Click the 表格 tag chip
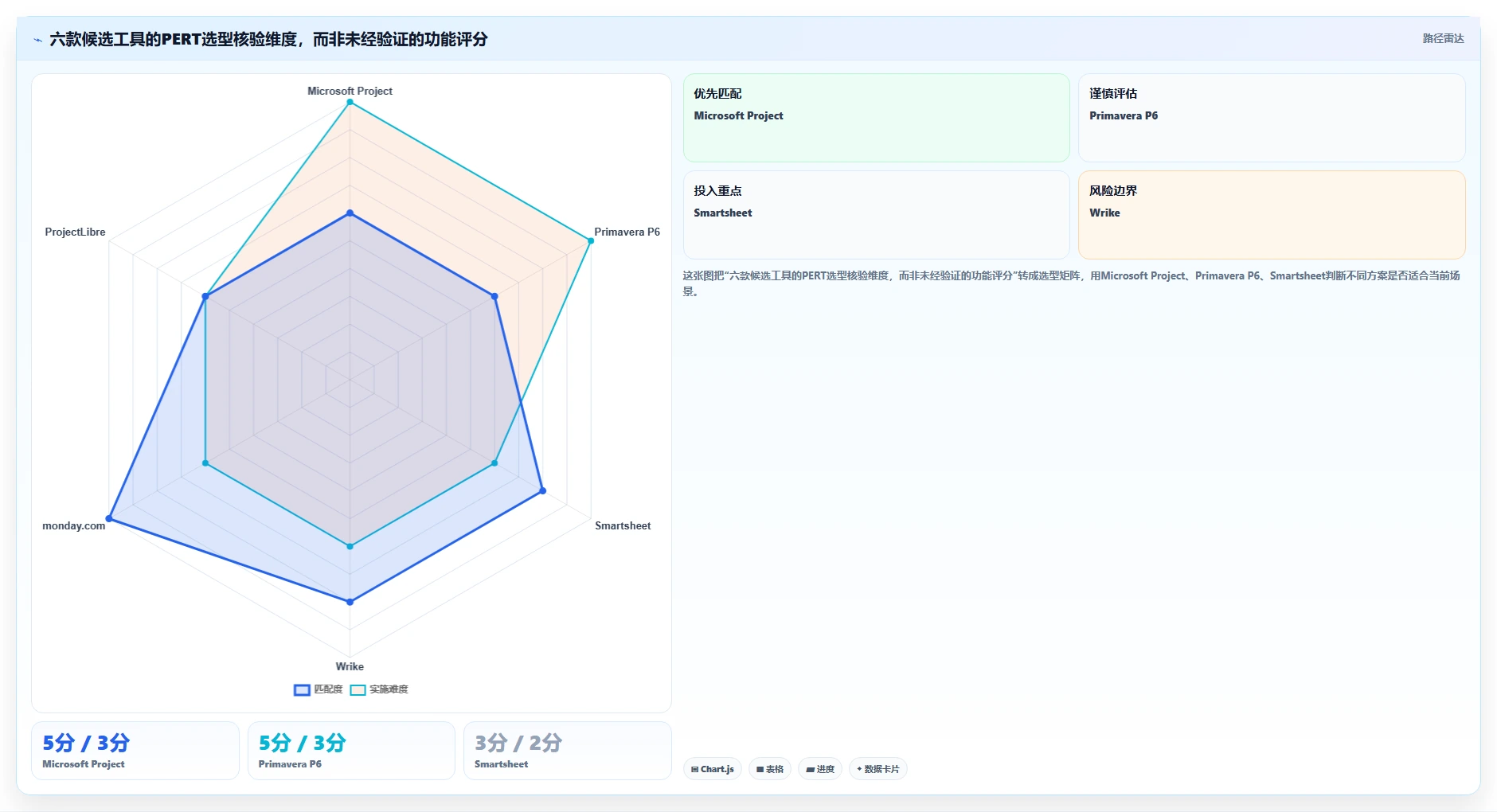 769,769
